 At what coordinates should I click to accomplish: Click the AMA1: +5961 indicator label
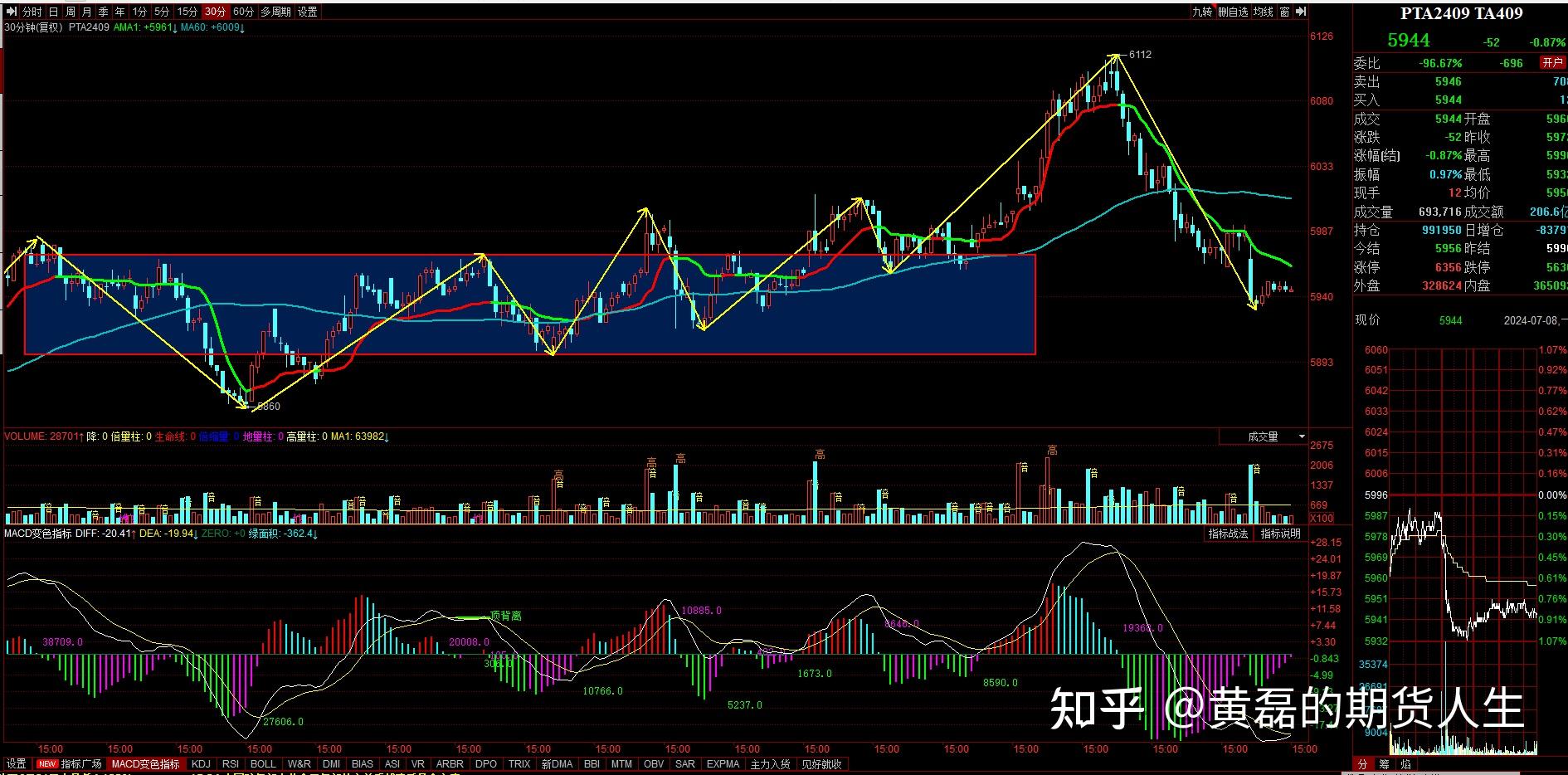coord(145,27)
